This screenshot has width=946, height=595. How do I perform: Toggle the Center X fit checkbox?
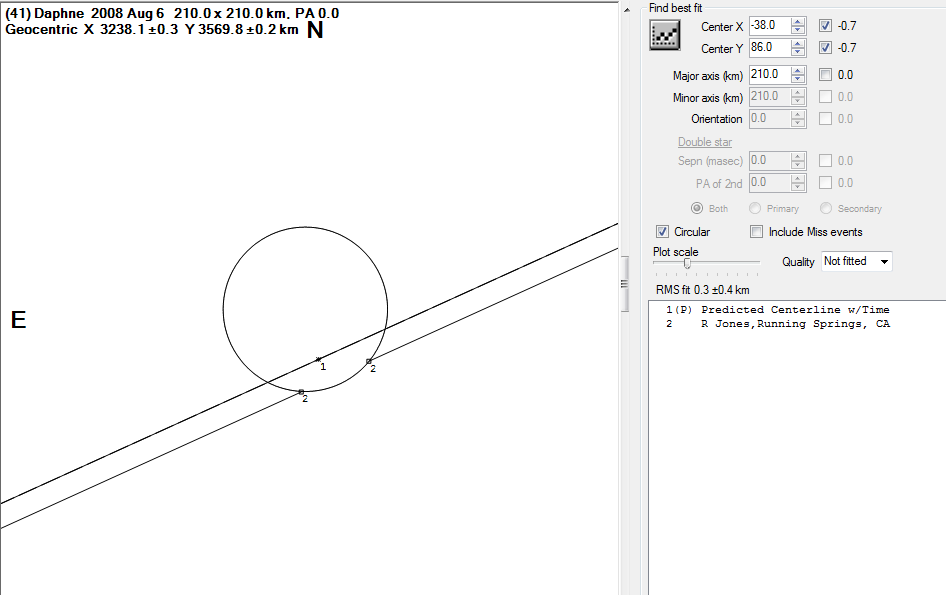coord(825,26)
